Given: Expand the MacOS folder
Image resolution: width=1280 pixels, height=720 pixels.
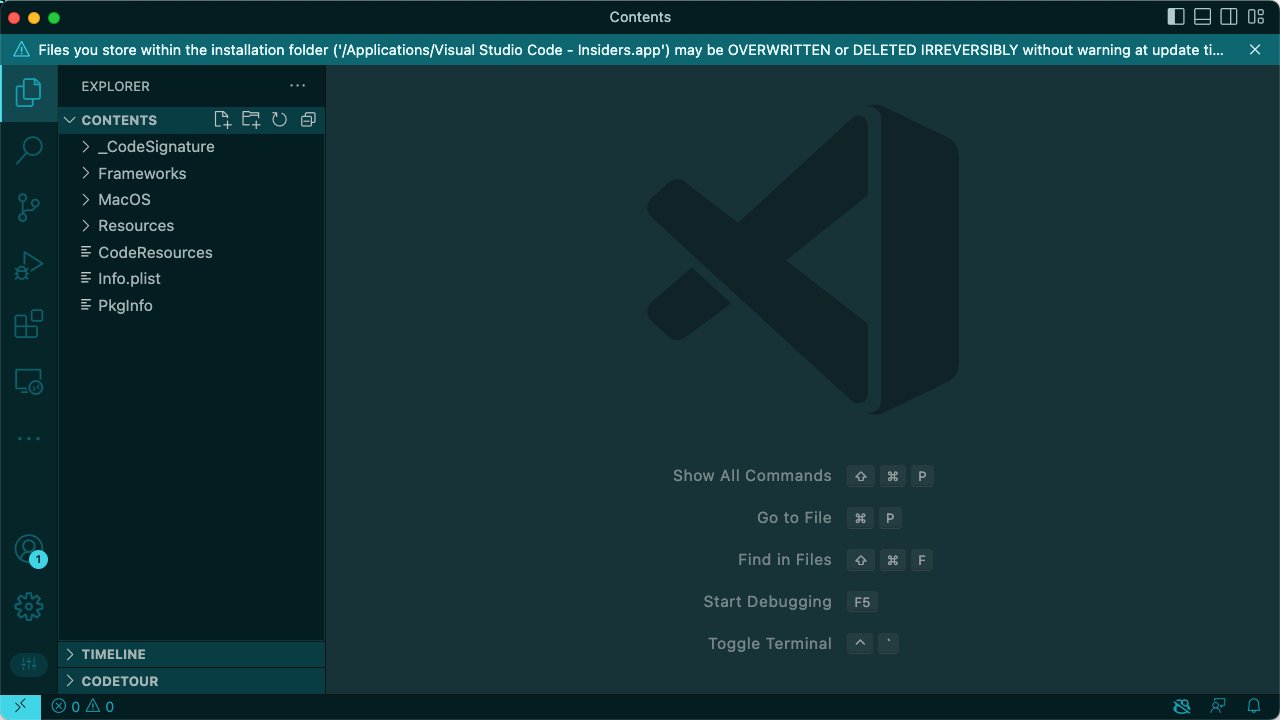Looking at the screenshot, I should tap(191, 199).
